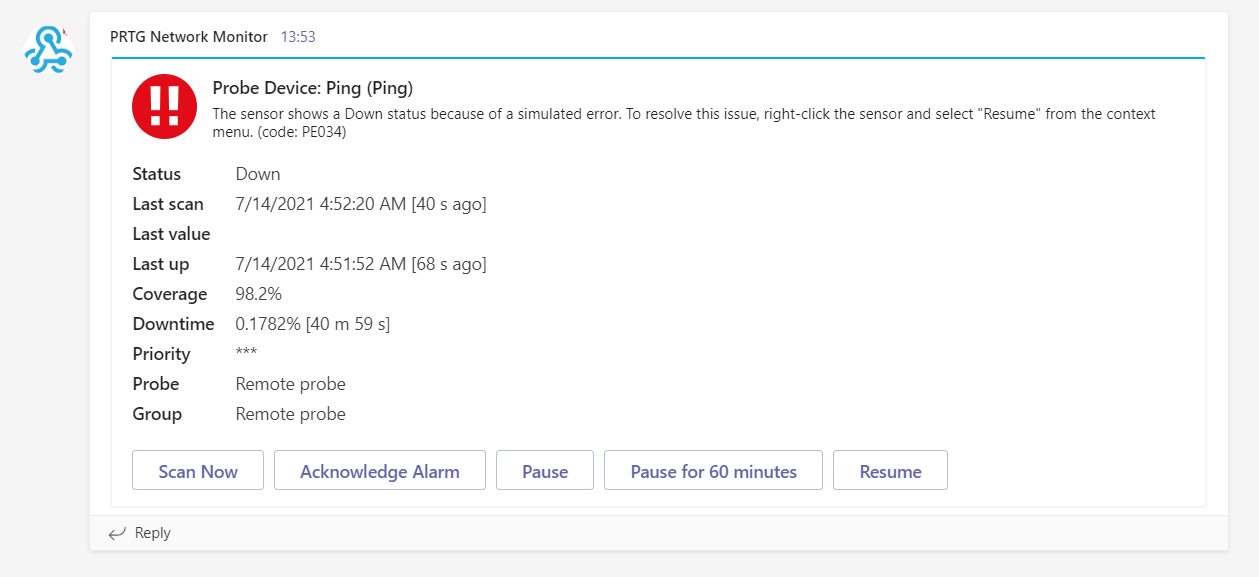Image resolution: width=1259 pixels, height=577 pixels.
Task: Click the PRTG Network Monitor sender name
Action: [189, 37]
